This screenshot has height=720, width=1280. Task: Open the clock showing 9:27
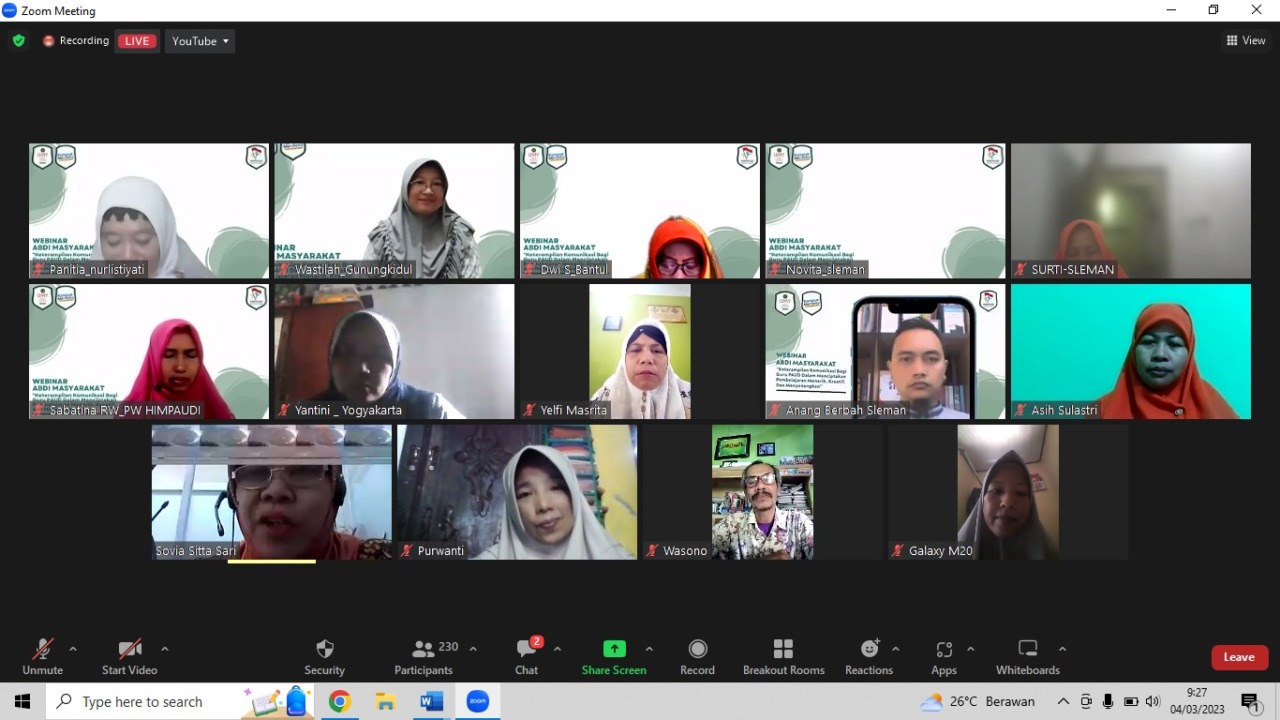pos(1196,701)
